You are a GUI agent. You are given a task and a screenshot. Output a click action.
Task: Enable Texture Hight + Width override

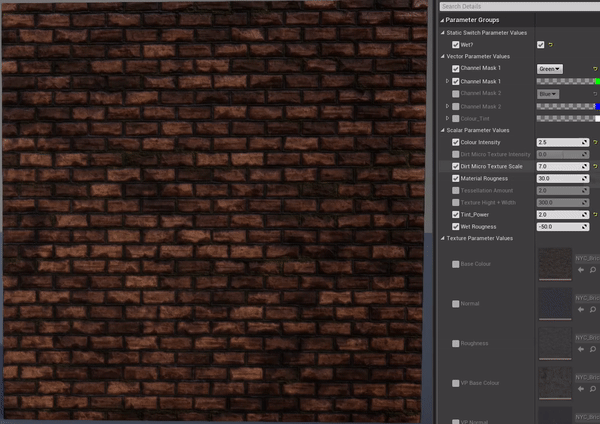click(x=455, y=202)
